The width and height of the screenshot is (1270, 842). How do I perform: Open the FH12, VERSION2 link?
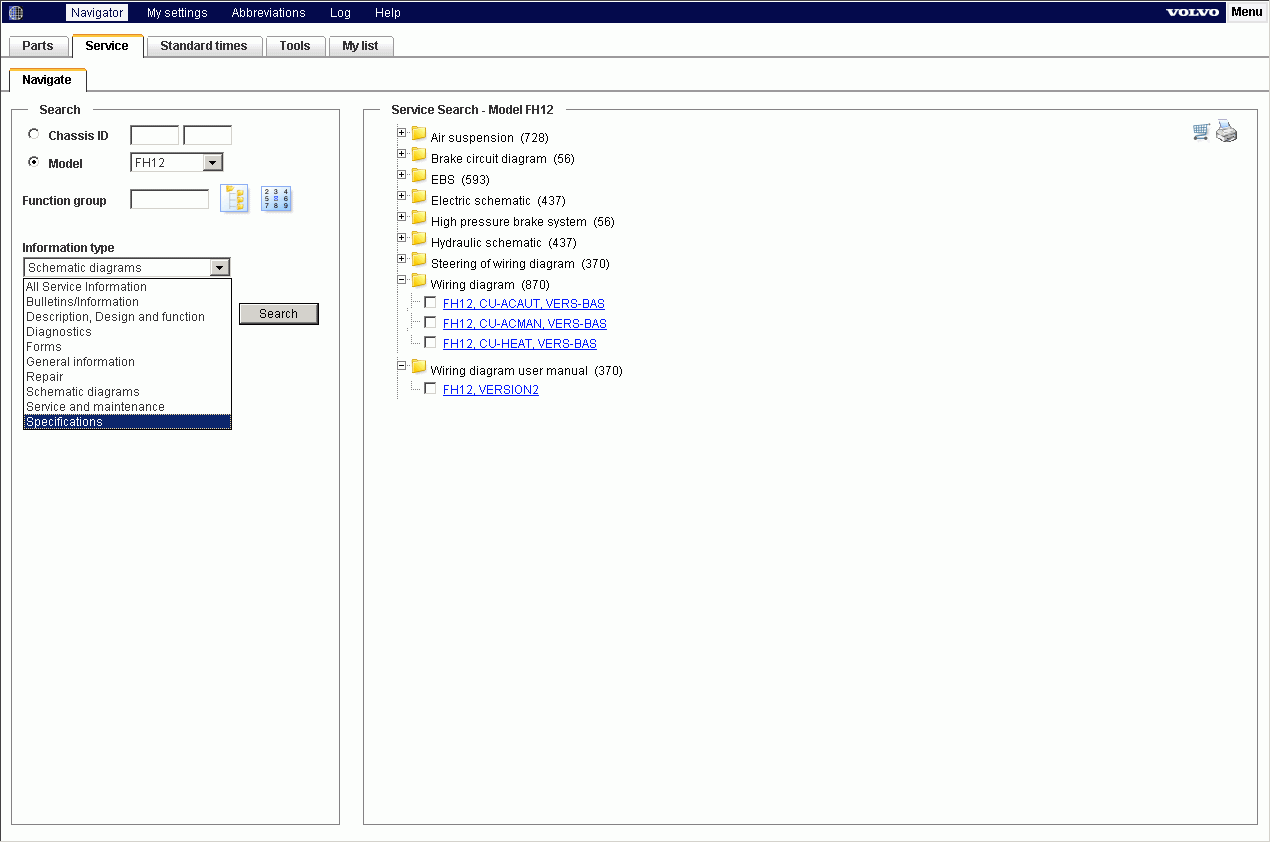point(491,389)
